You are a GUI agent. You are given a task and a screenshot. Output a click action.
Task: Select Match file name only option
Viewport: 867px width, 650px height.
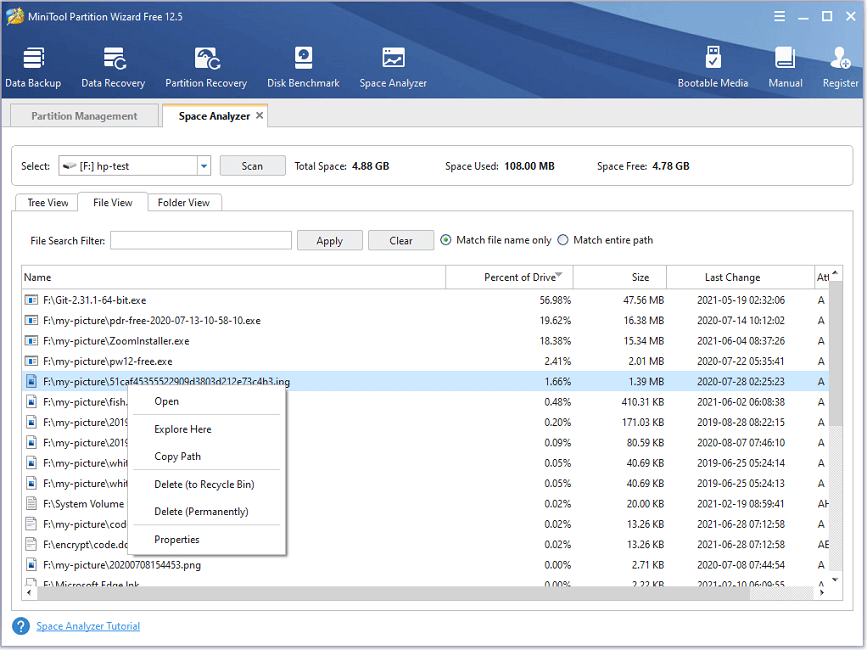coord(446,240)
